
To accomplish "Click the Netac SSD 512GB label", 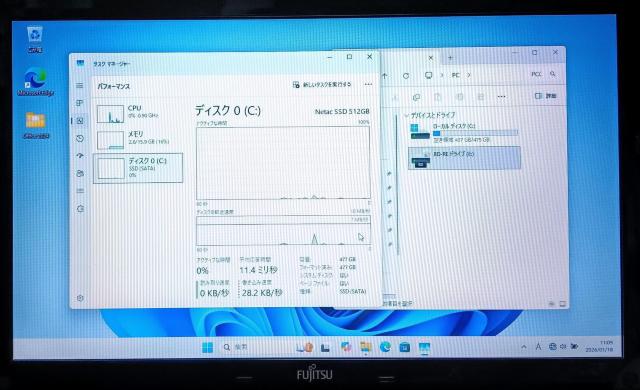I will [x=342, y=111].
